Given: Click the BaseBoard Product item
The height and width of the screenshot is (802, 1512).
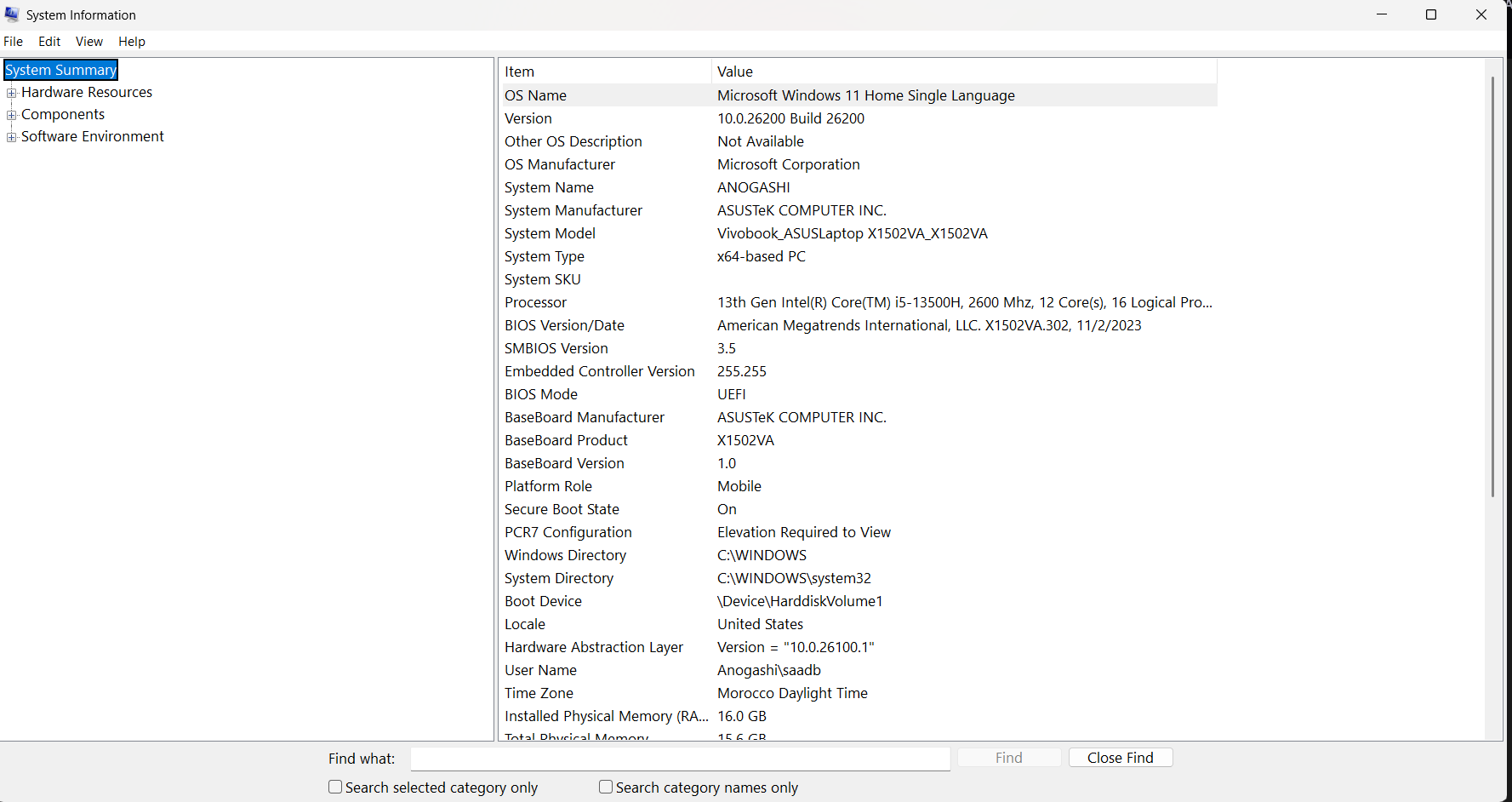Looking at the screenshot, I should coord(566,440).
